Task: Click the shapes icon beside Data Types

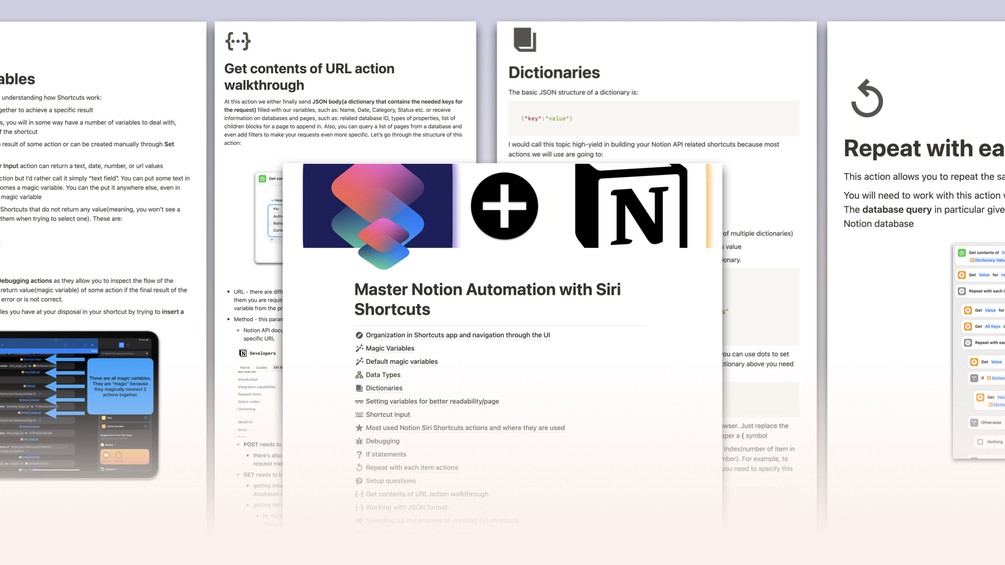Action: point(359,375)
